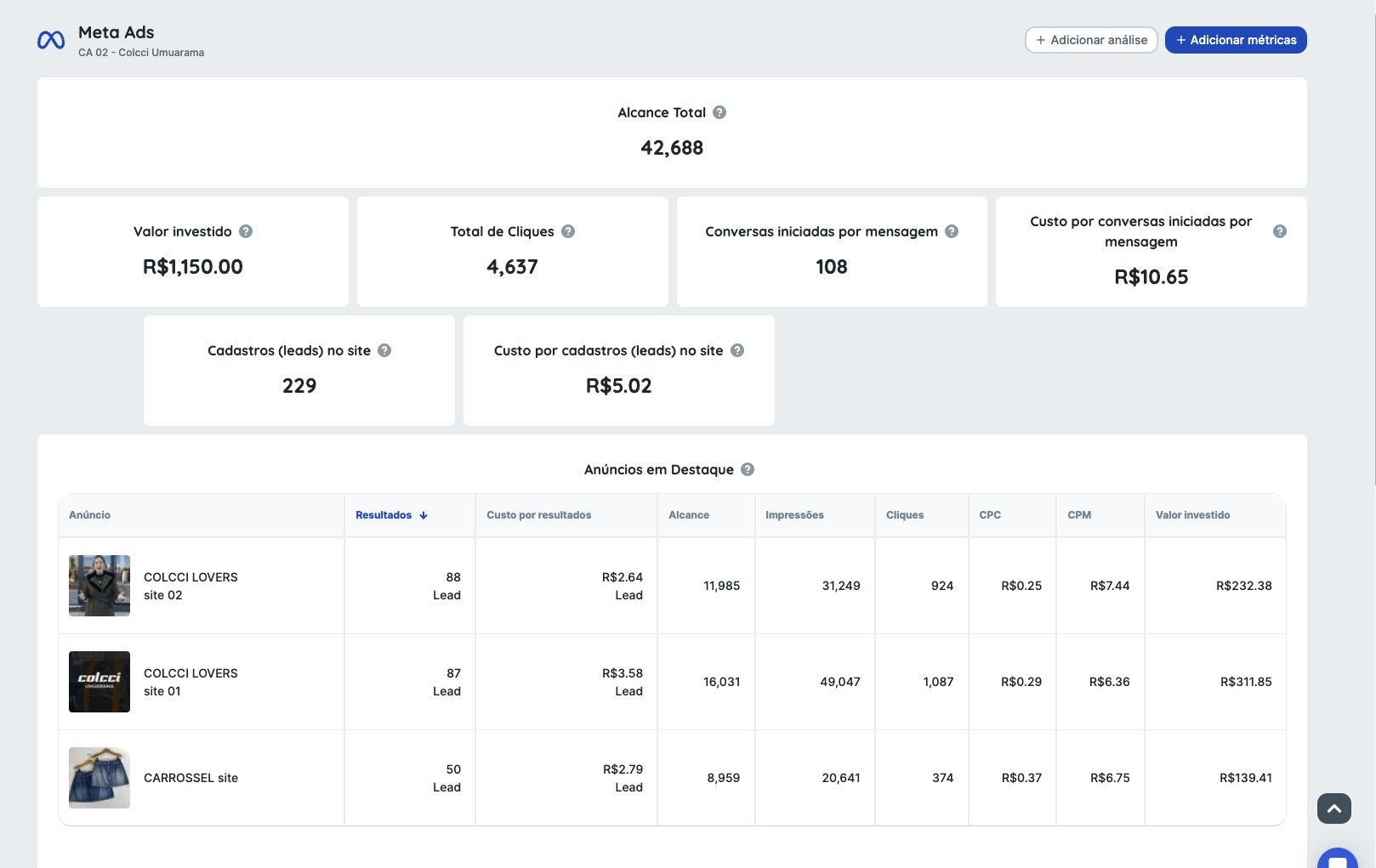This screenshot has width=1376, height=868.
Task: Open the blue chat widget bubble
Action: (1338, 859)
